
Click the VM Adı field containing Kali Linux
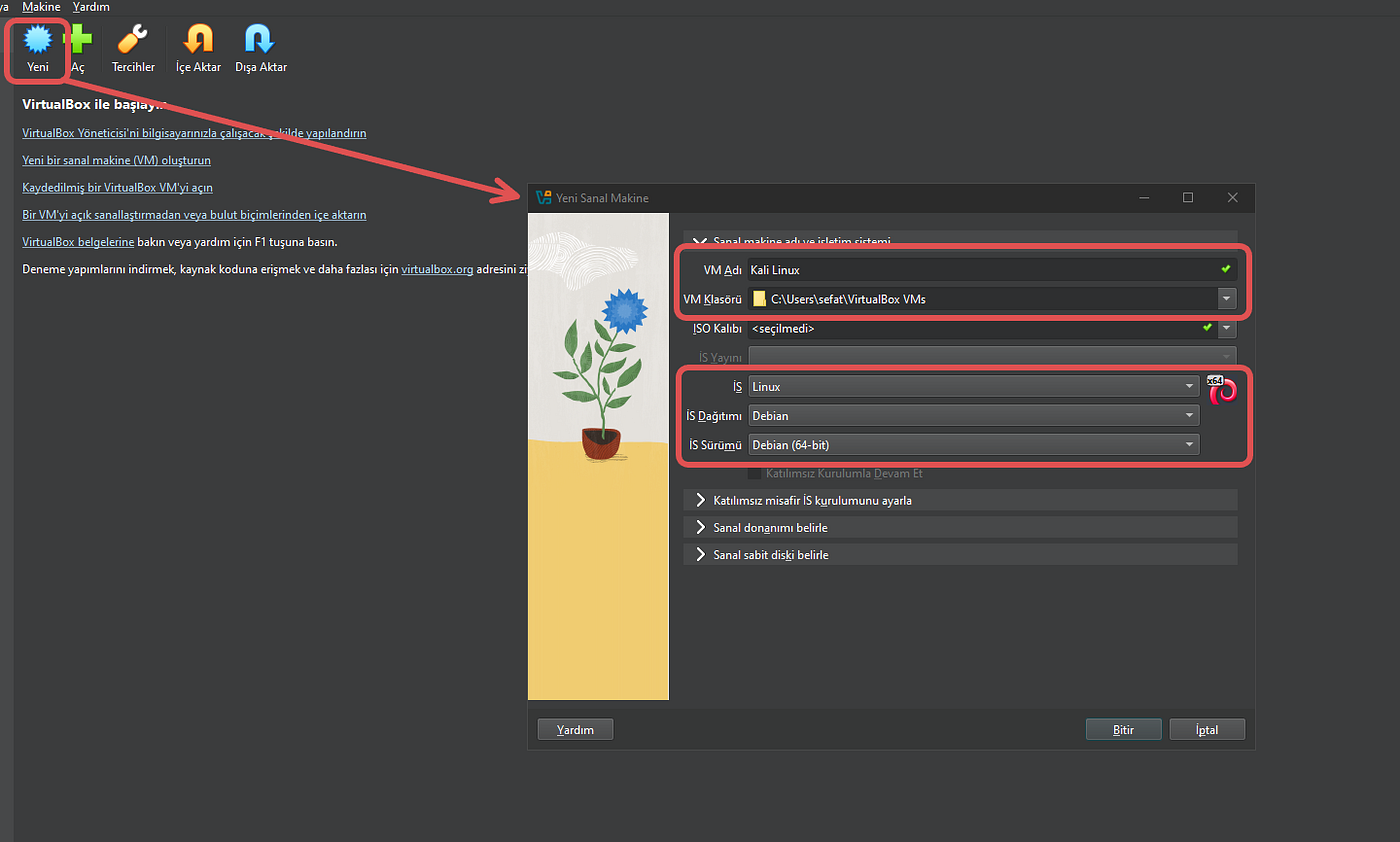pyautogui.click(x=993, y=270)
